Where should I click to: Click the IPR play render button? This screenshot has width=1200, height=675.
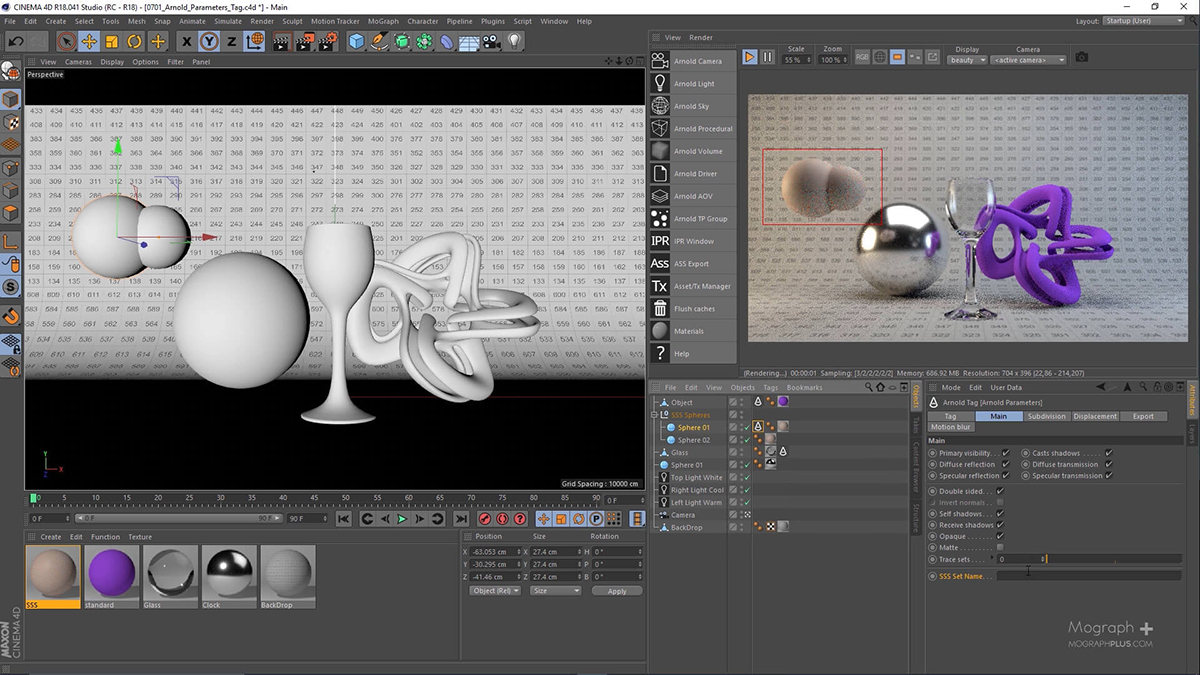click(750, 57)
